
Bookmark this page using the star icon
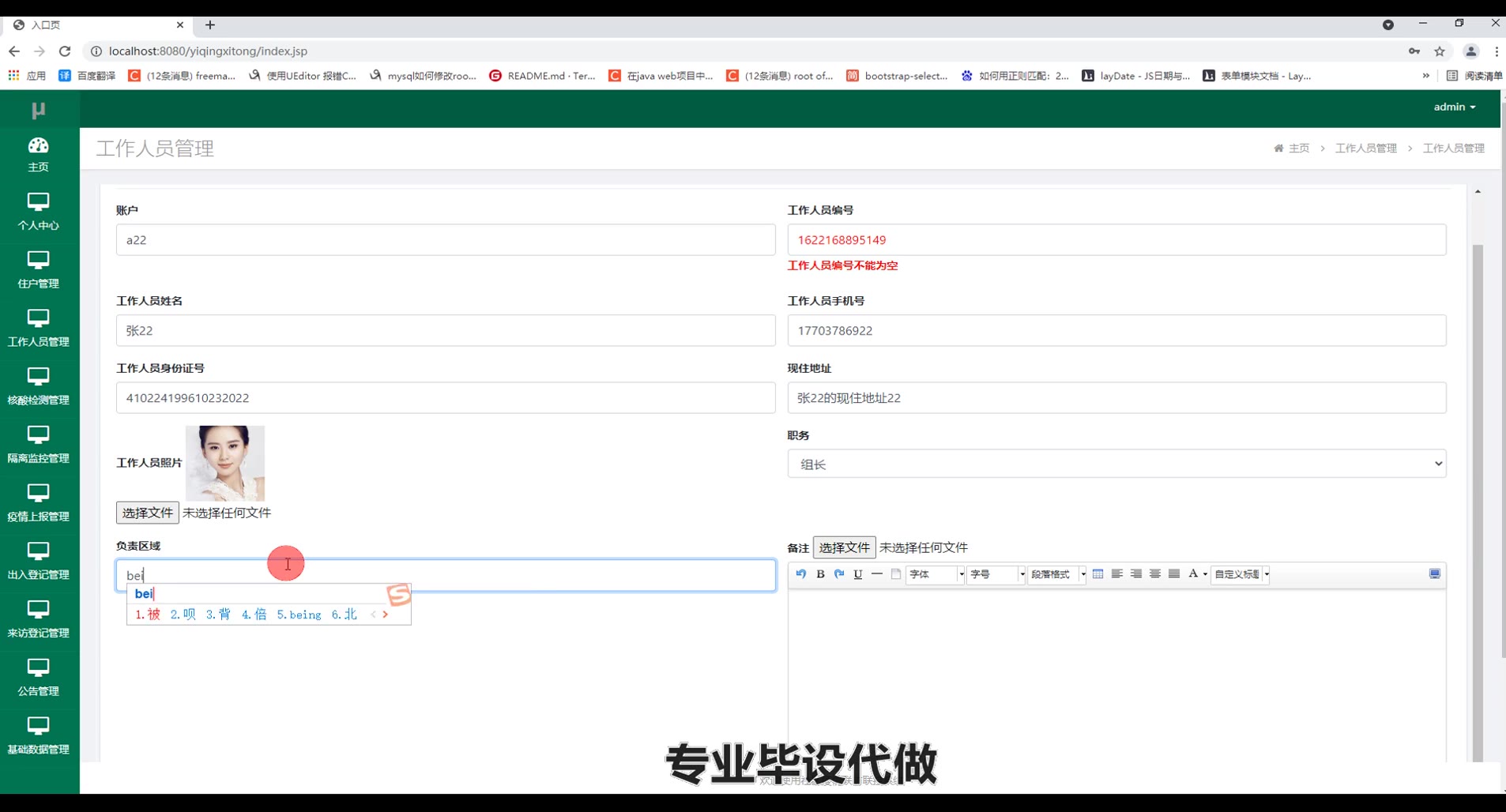[1439, 51]
